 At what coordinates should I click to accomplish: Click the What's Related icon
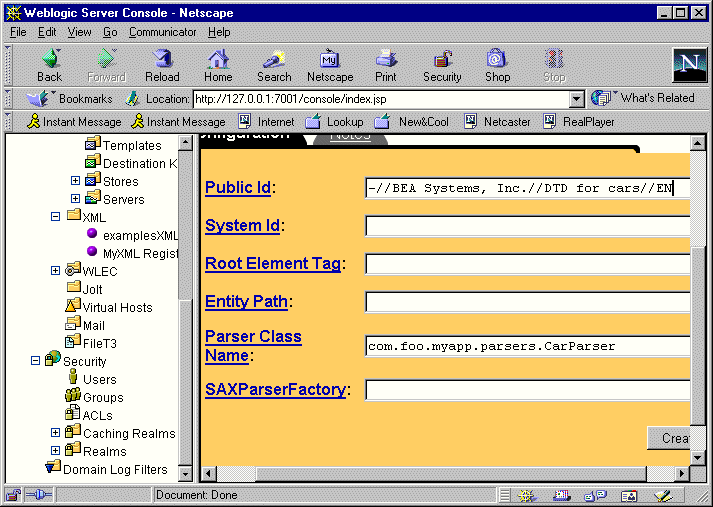tap(601, 98)
